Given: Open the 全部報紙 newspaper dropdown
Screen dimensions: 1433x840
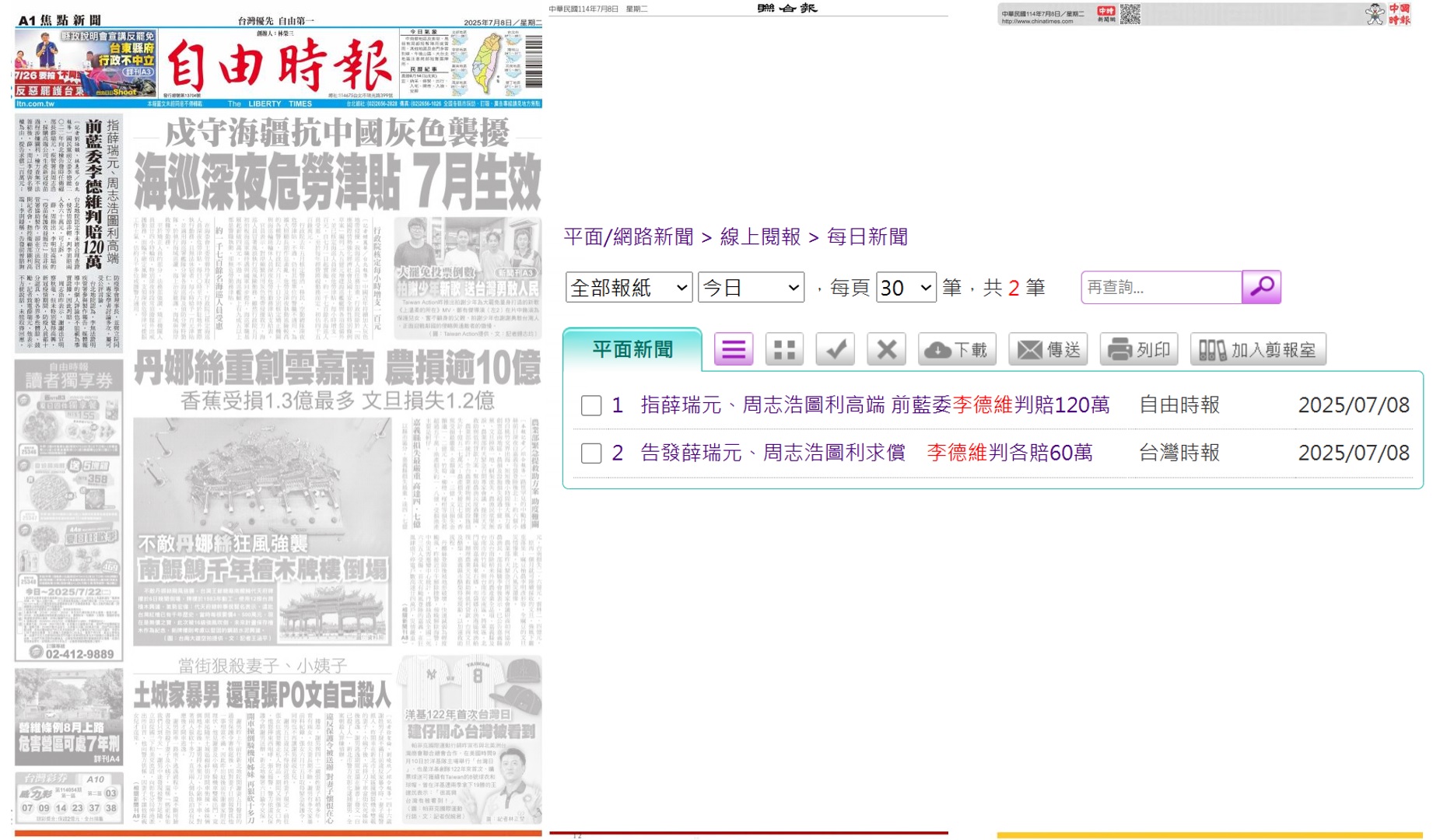Looking at the screenshot, I should tap(629, 288).
